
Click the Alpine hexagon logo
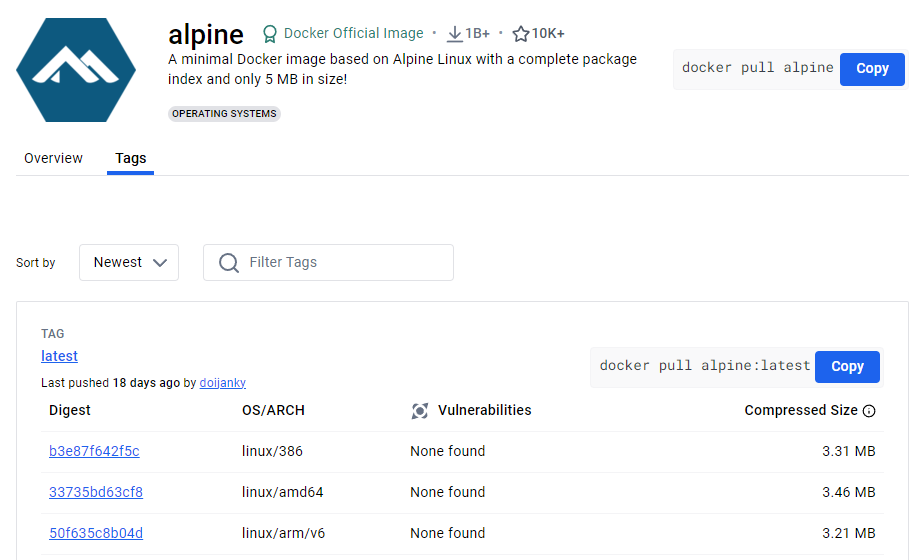point(76,70)
